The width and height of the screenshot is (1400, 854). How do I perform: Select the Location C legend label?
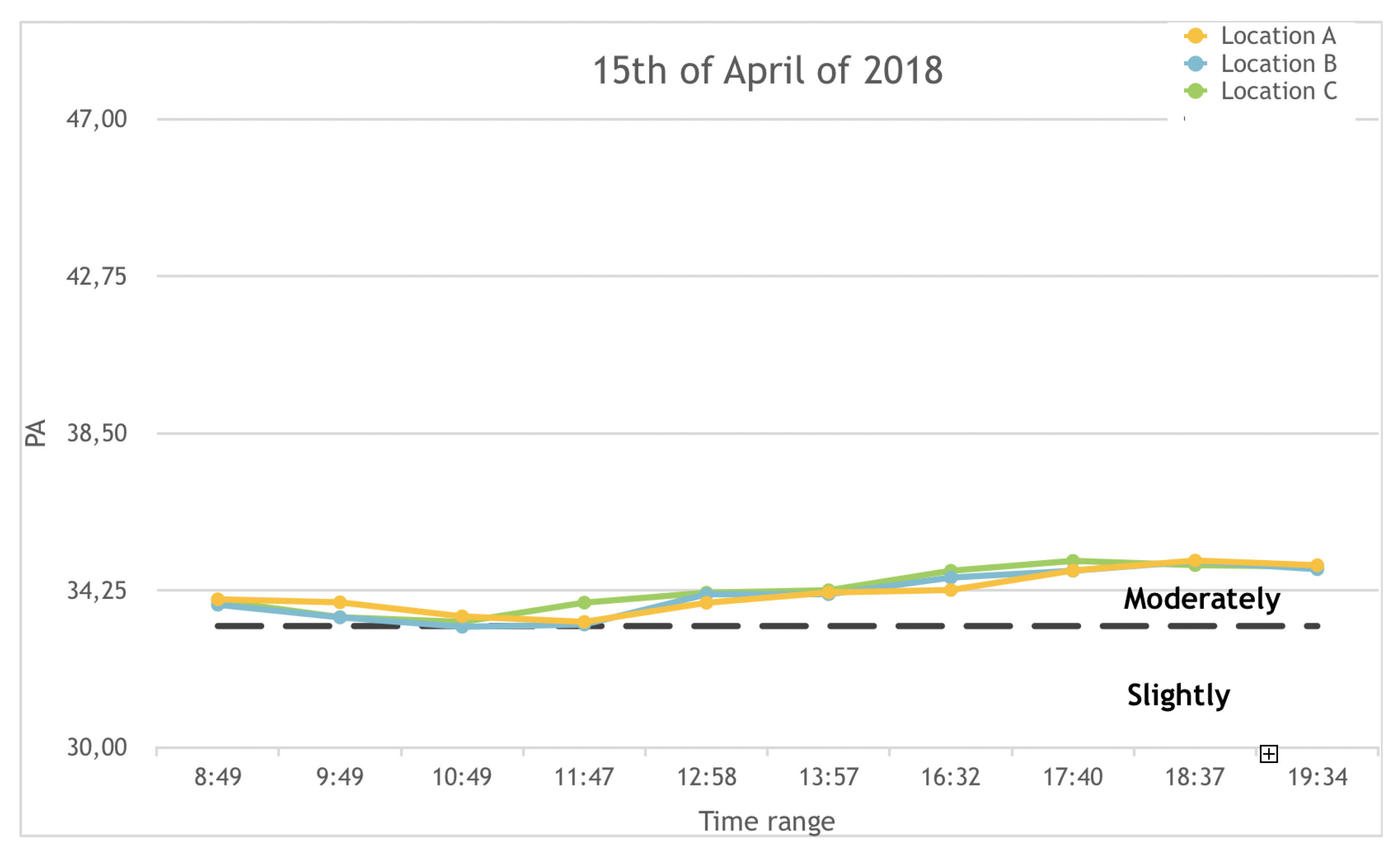[1279, 91]
